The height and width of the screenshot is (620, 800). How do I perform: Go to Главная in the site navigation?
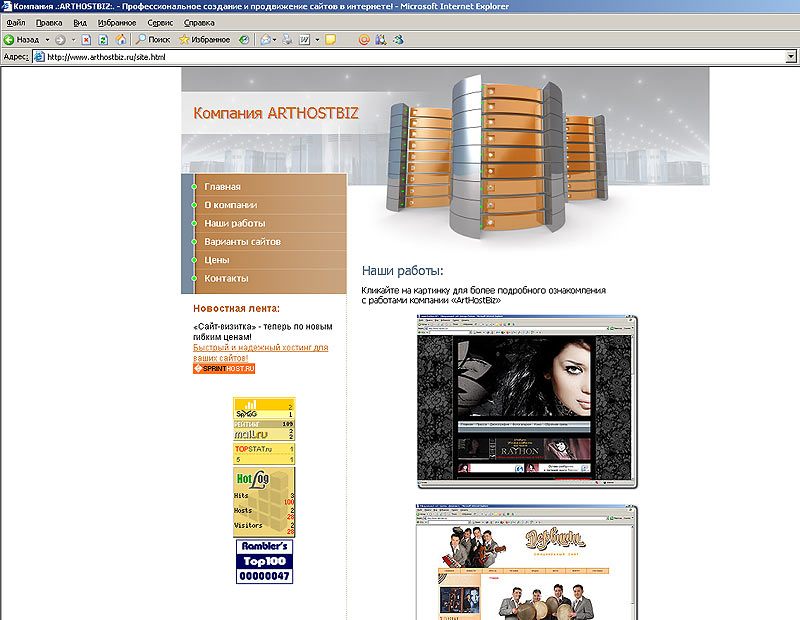[x=222, y=187]
